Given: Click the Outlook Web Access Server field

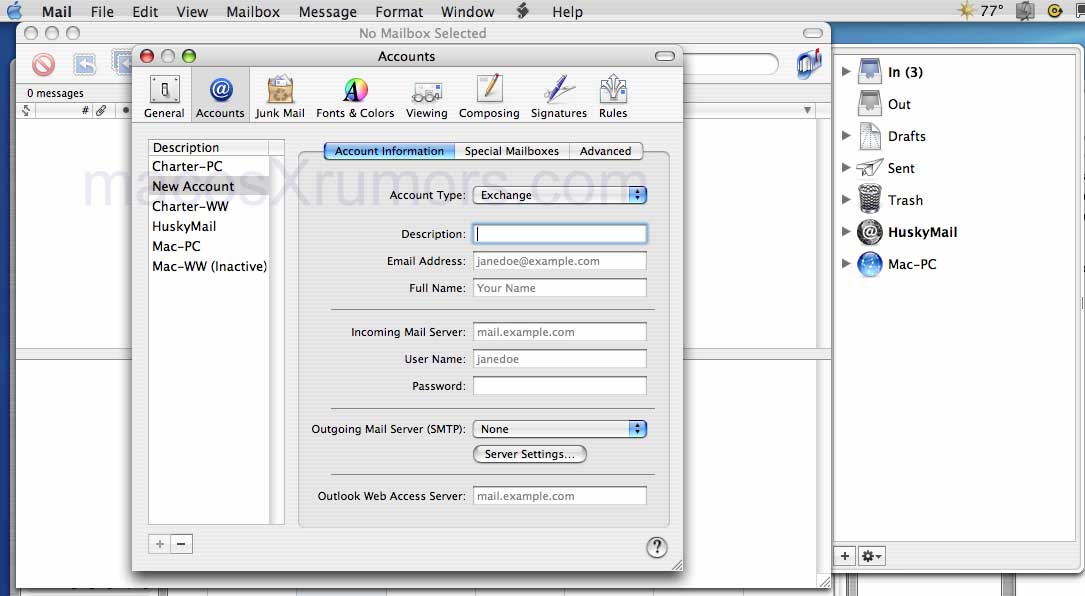Looking at the screenshot, I should pos(560,496).
